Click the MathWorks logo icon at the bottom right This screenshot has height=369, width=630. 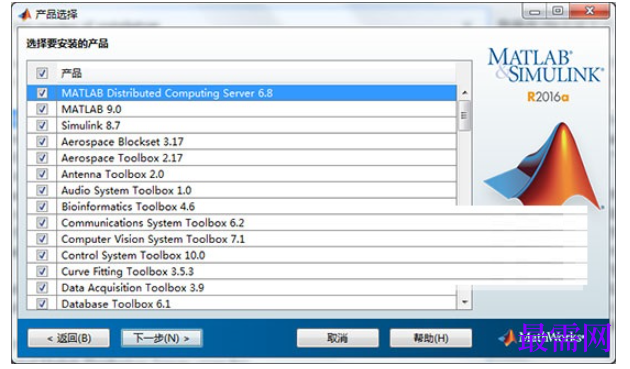coord(508,338)
